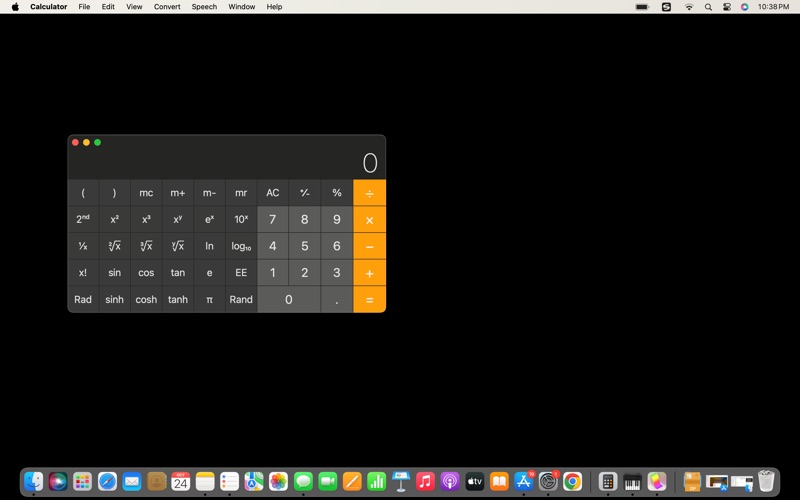Viewport: 800px width, 500px height.
Task: Open the Convert menu
Action: tap(167, 7)
